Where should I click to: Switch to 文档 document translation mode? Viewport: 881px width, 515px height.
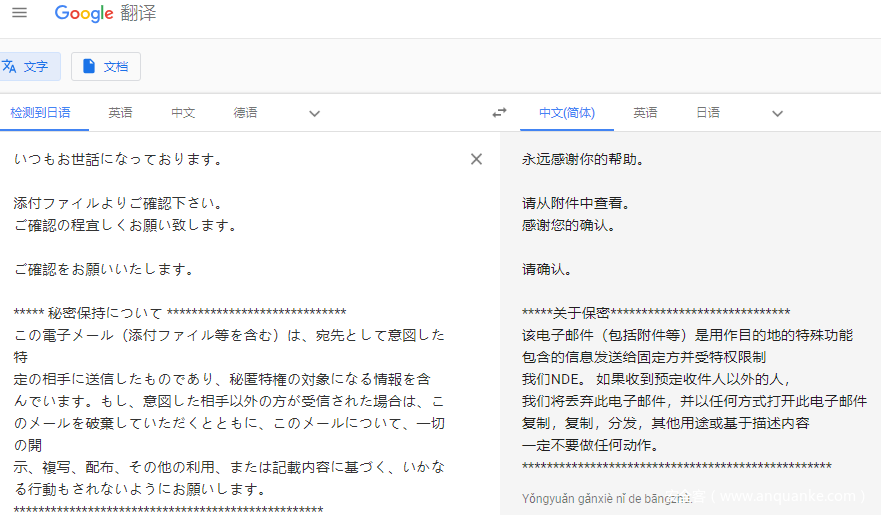click(105, 66)
